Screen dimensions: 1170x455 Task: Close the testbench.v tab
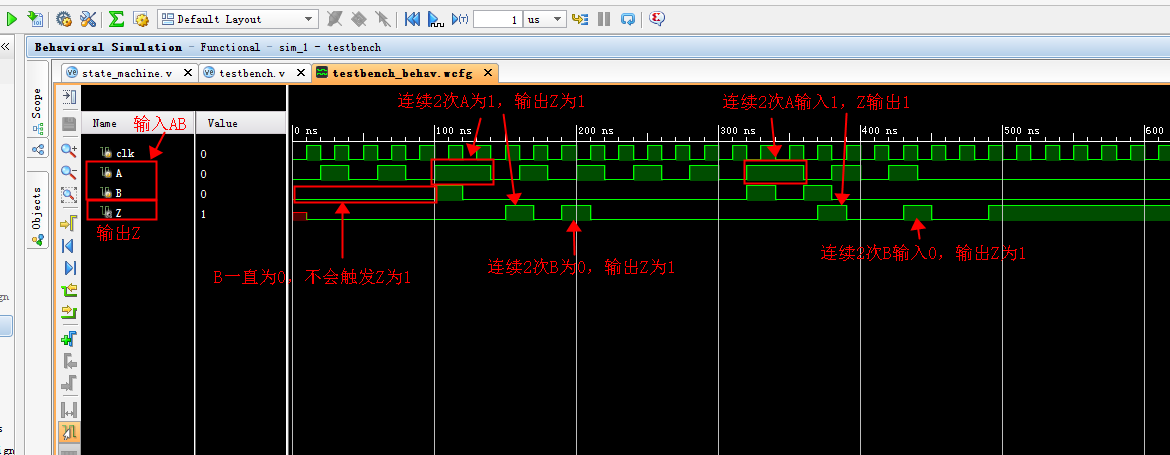coord(301,72)
